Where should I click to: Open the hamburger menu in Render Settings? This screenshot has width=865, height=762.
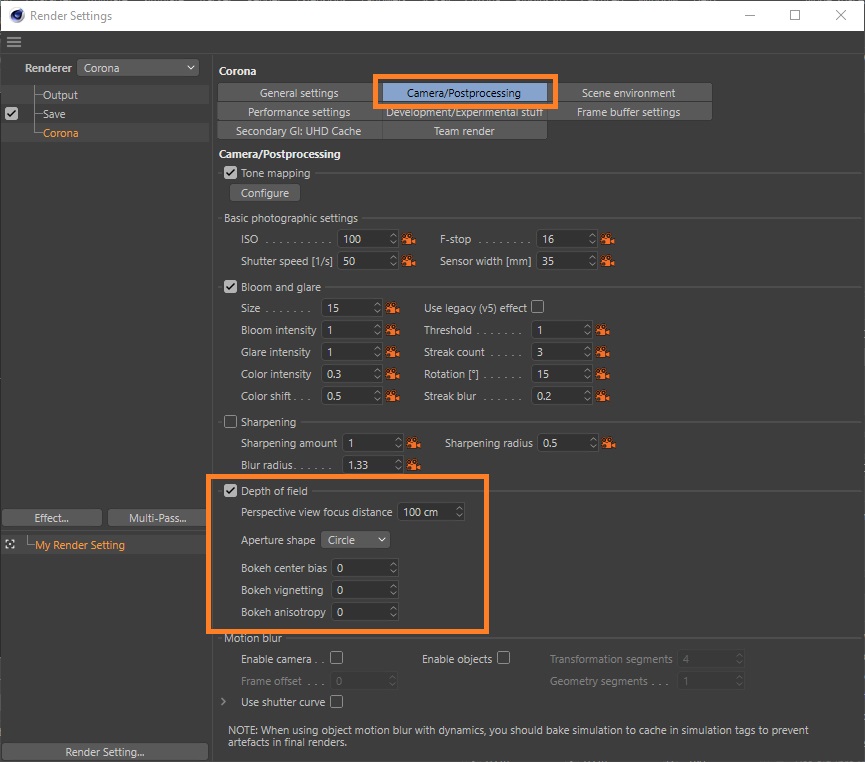tap(14, 42)
